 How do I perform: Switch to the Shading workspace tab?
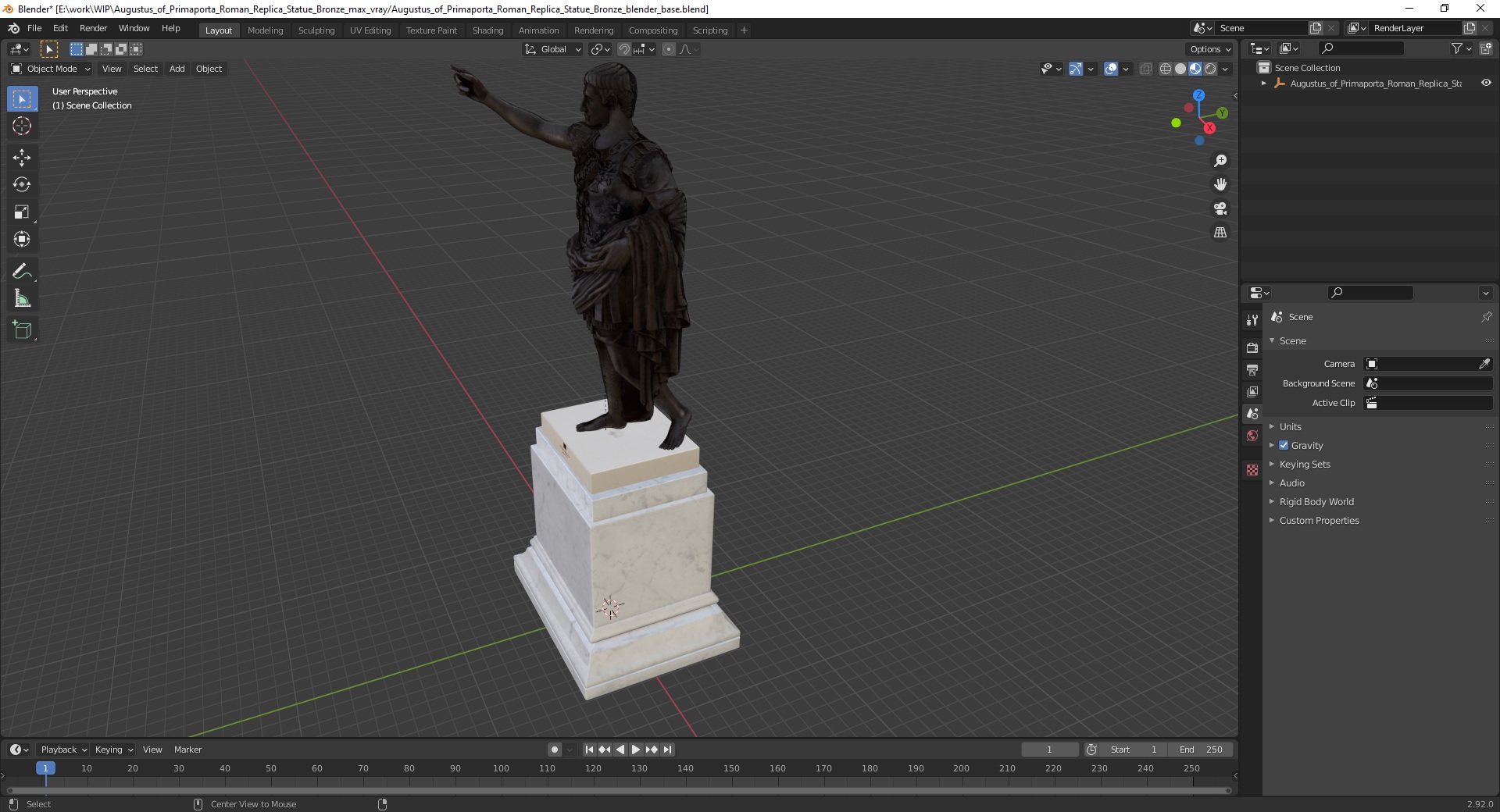tap(487, 30)
